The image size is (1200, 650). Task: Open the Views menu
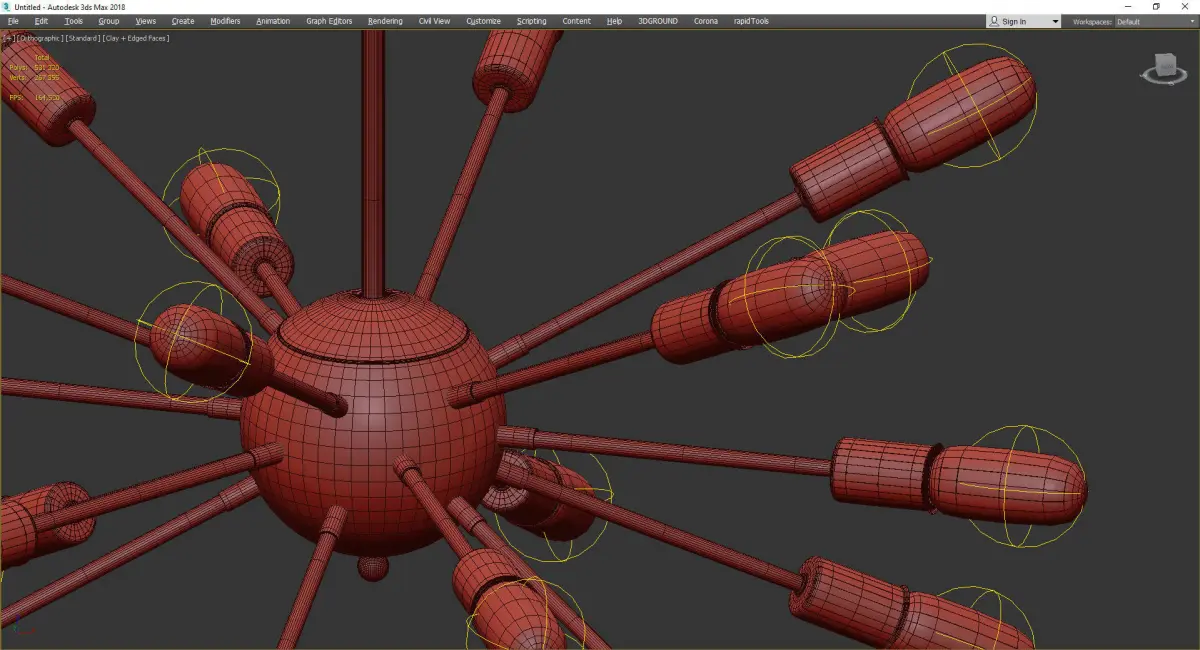point(146,21)
